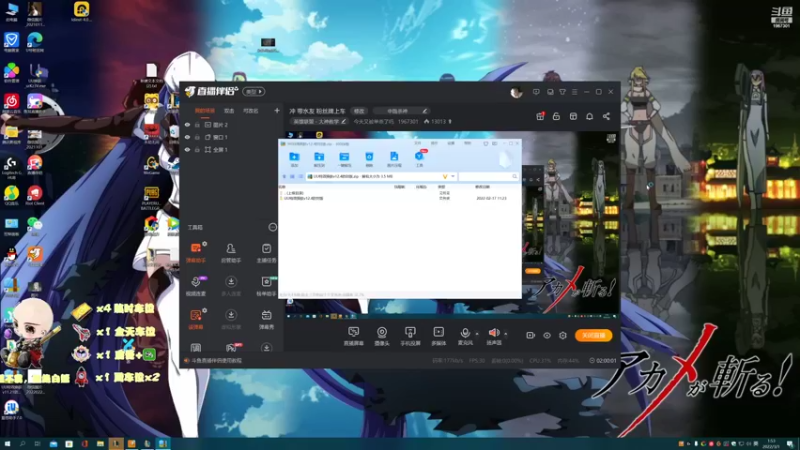Switch to the first orange scene tab
800x450 pixels.
(x=205, y=111)
